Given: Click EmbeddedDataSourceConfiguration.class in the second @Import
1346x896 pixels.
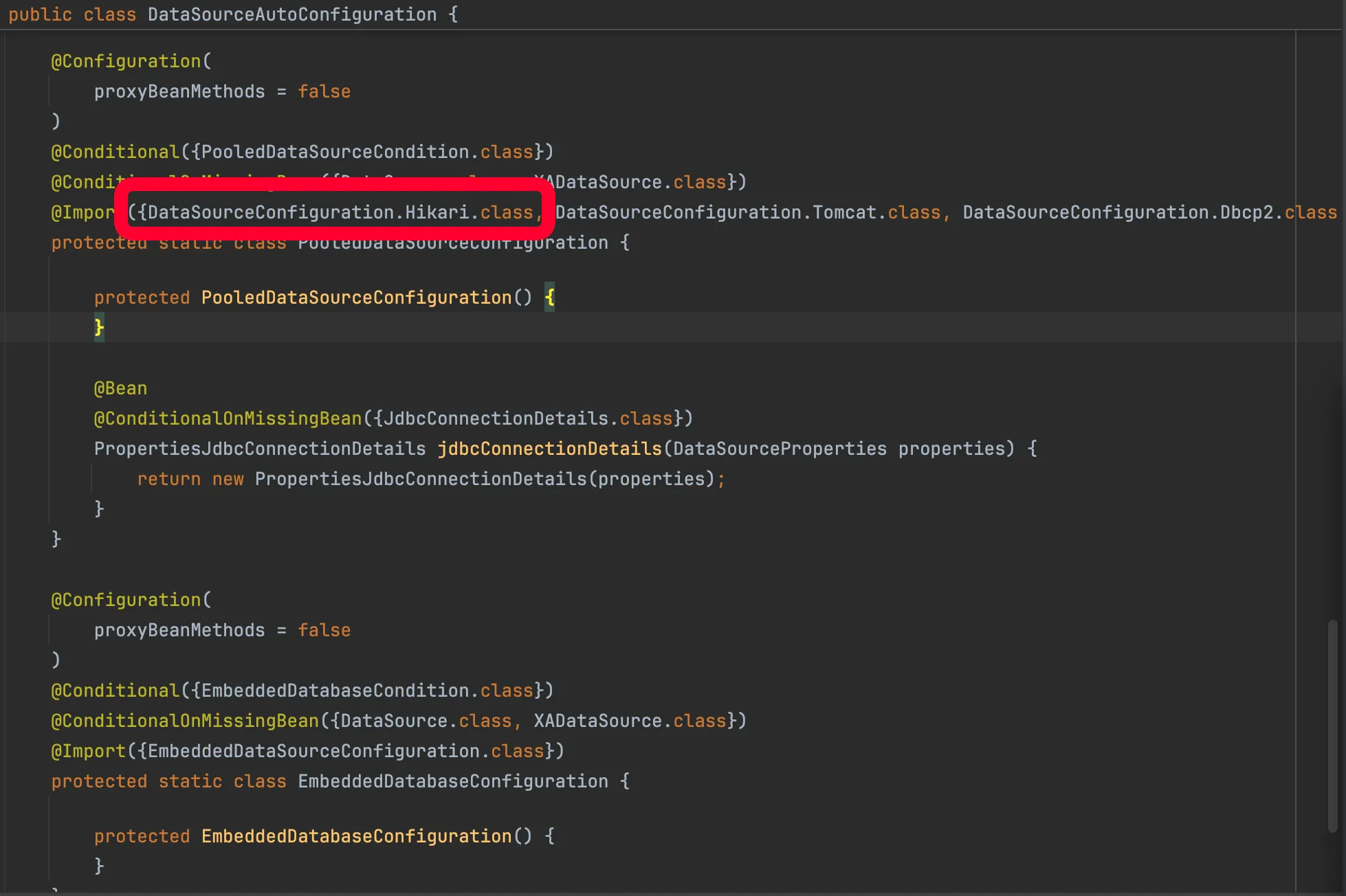Looking at the screenshot, I should [x=345, y=751].
